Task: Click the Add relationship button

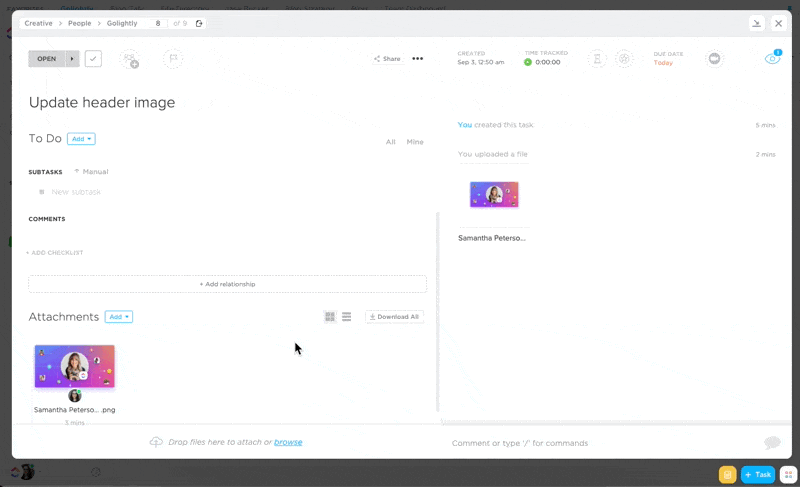Action: [x=228, y=284]
